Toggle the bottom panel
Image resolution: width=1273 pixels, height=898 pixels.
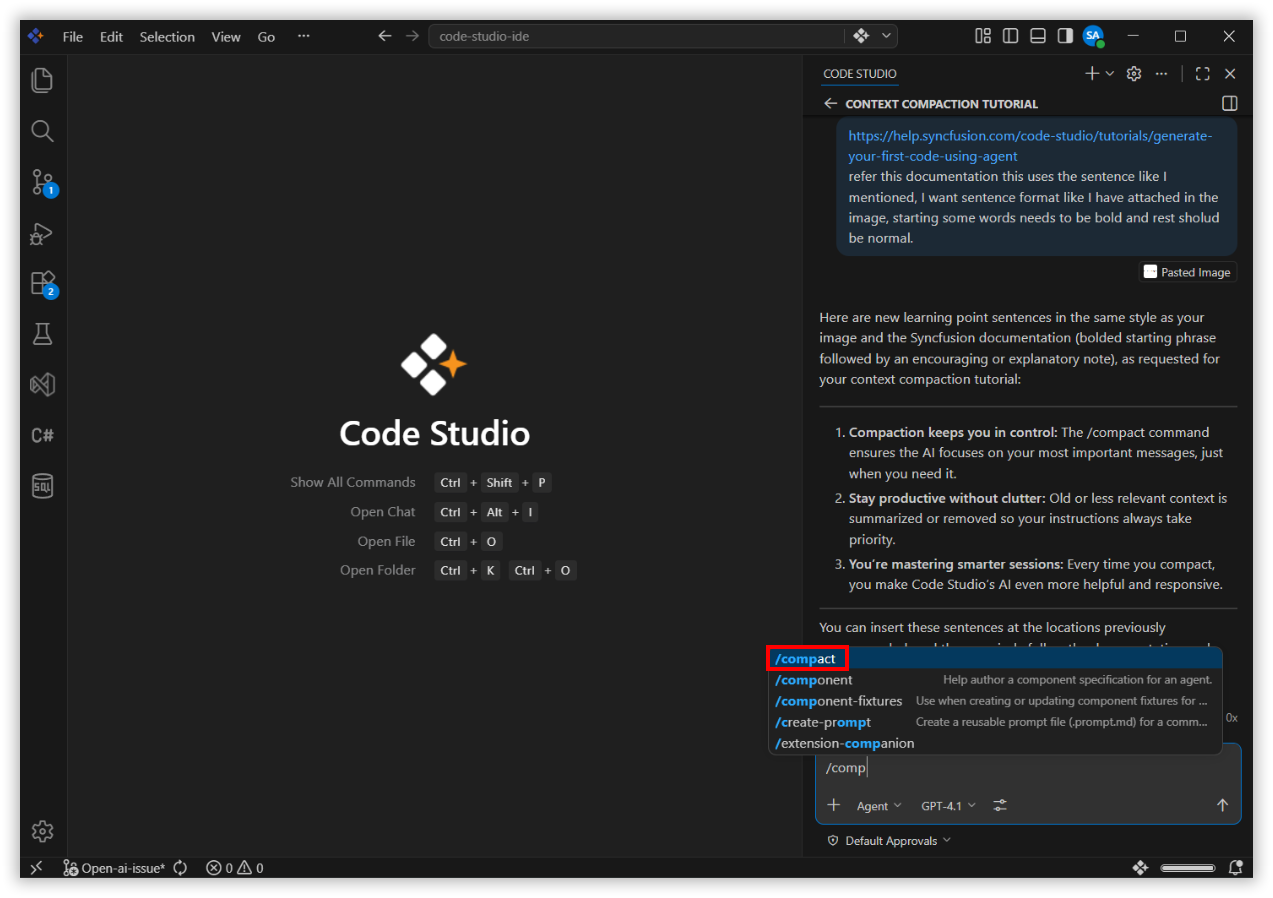pos(1038,36)
